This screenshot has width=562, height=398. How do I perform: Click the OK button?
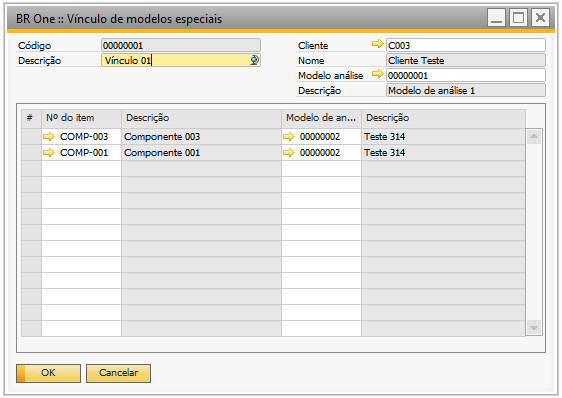(48, 373)
